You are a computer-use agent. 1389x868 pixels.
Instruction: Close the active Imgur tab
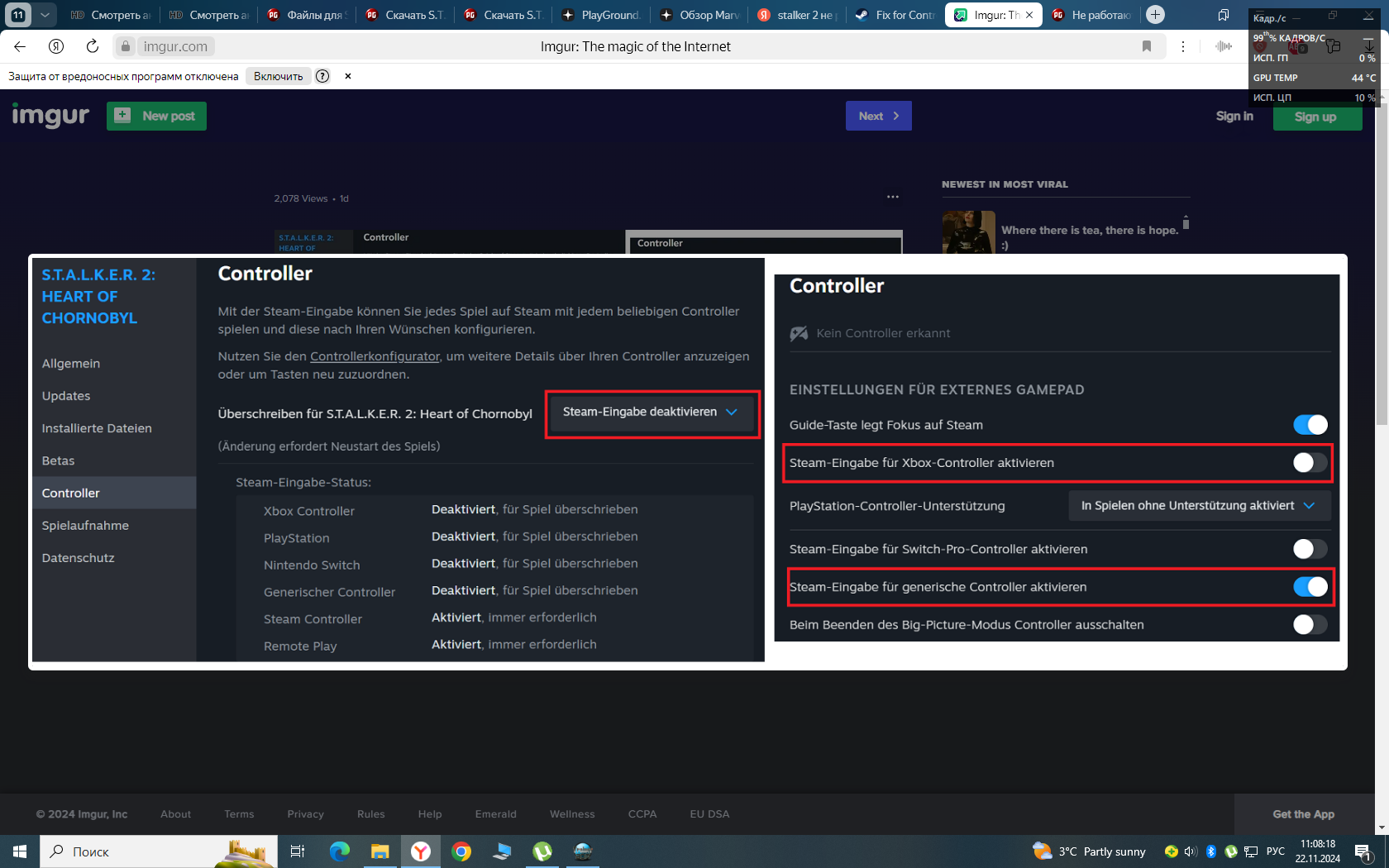(x=1029, y=15)
